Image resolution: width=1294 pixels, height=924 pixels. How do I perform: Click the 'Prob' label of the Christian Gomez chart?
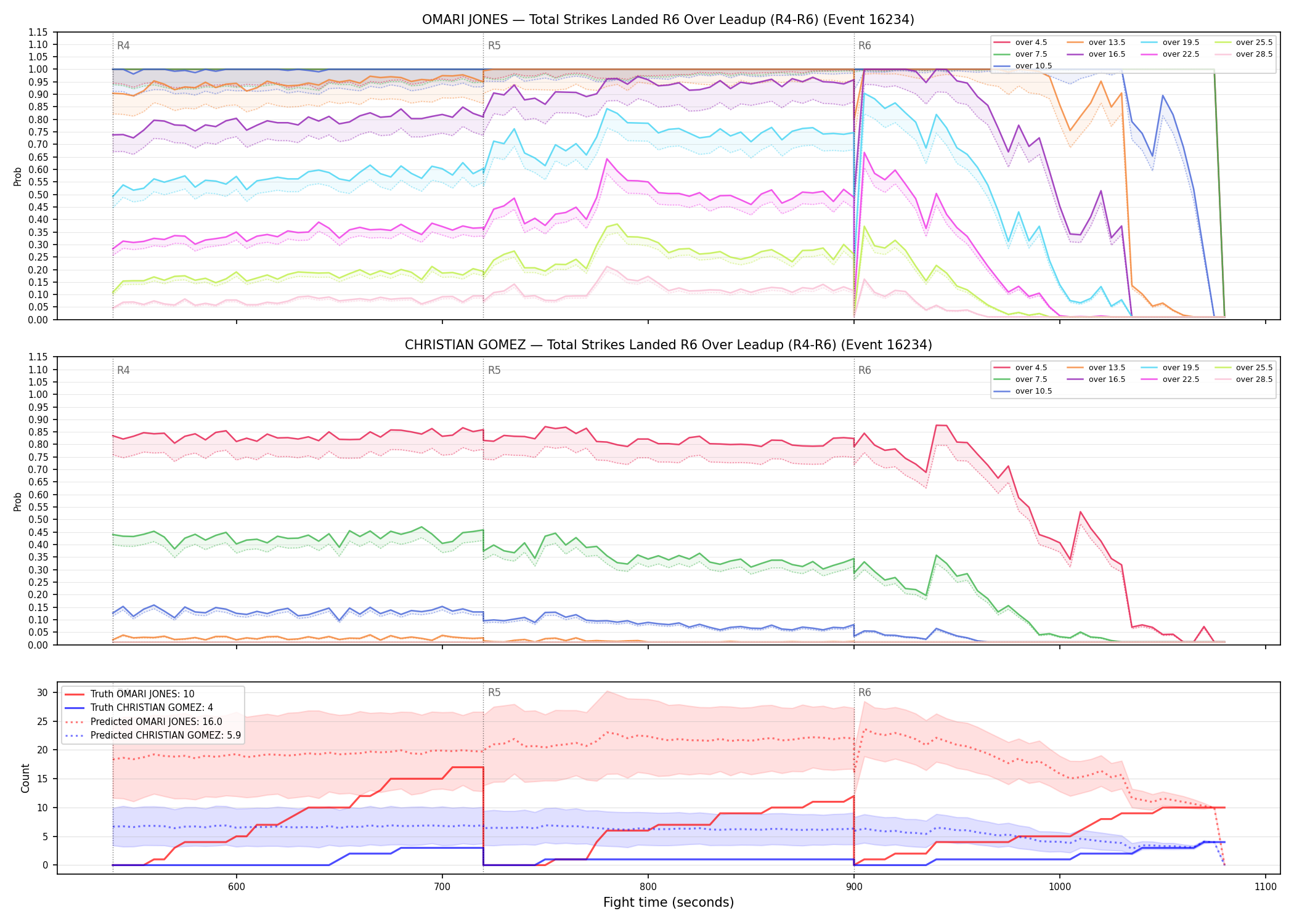click(18, 501)
